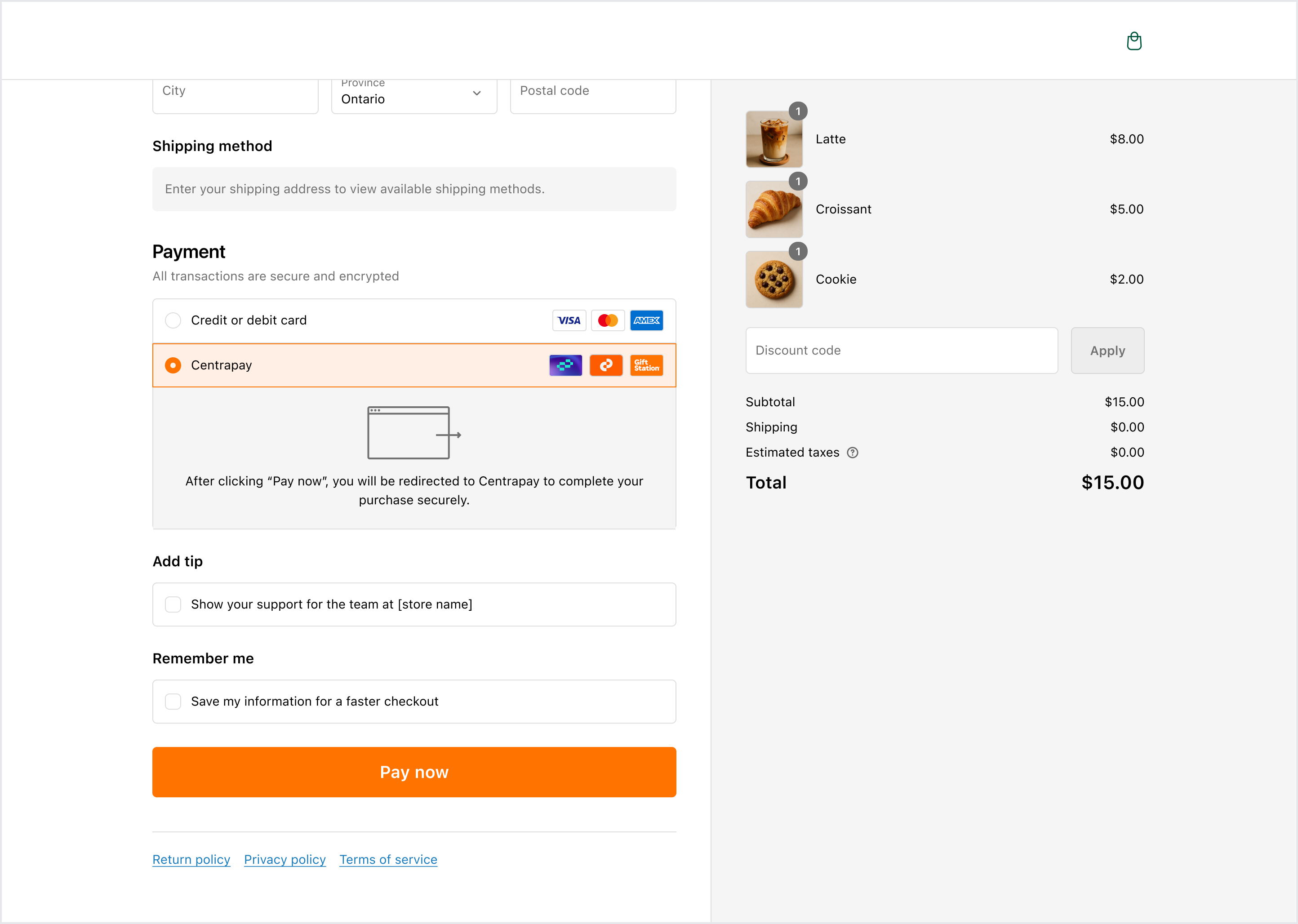
Task: Select the Centrapay payment option
Action: 173,365
